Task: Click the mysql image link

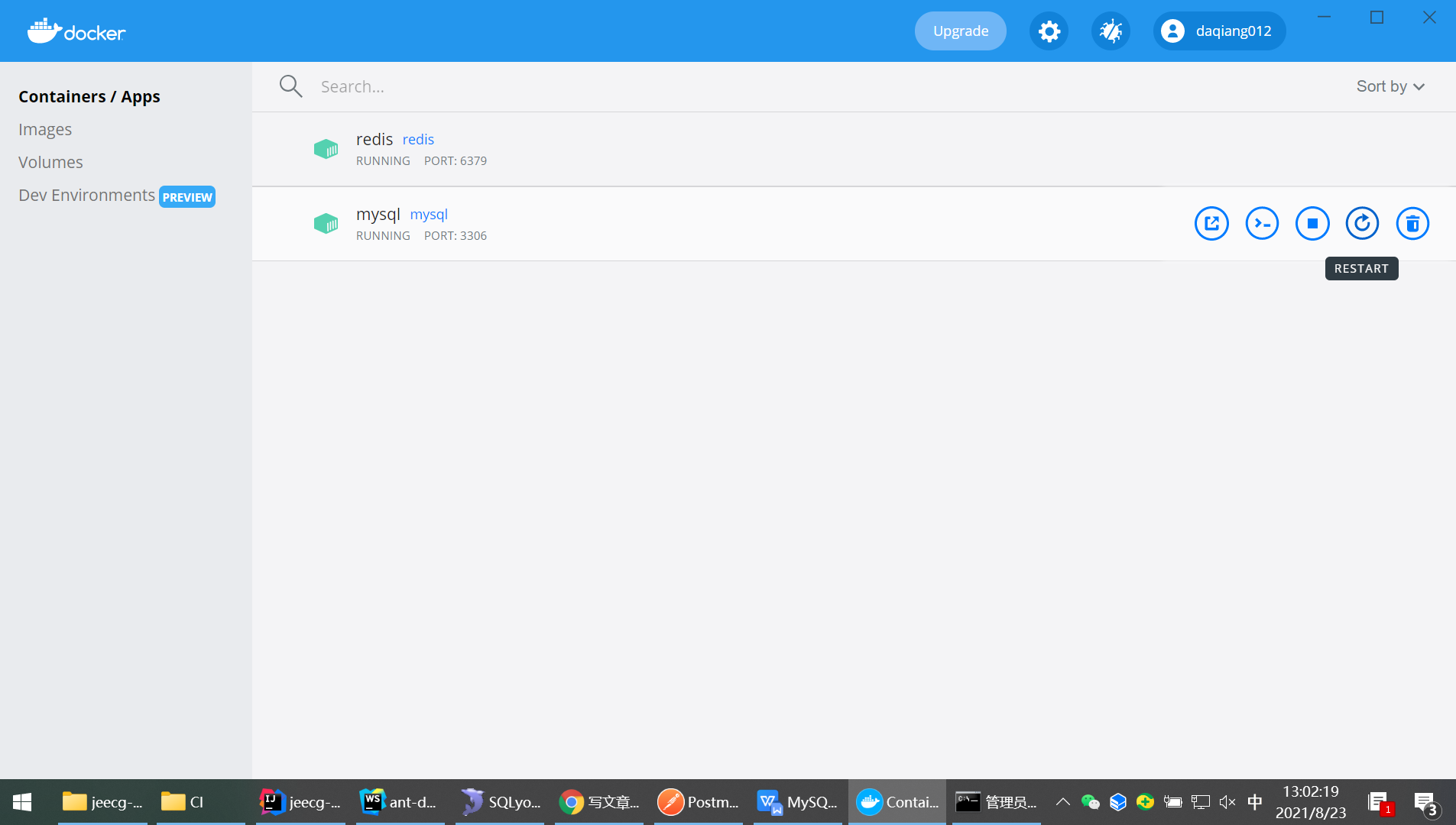Action: tap(429, 215)
